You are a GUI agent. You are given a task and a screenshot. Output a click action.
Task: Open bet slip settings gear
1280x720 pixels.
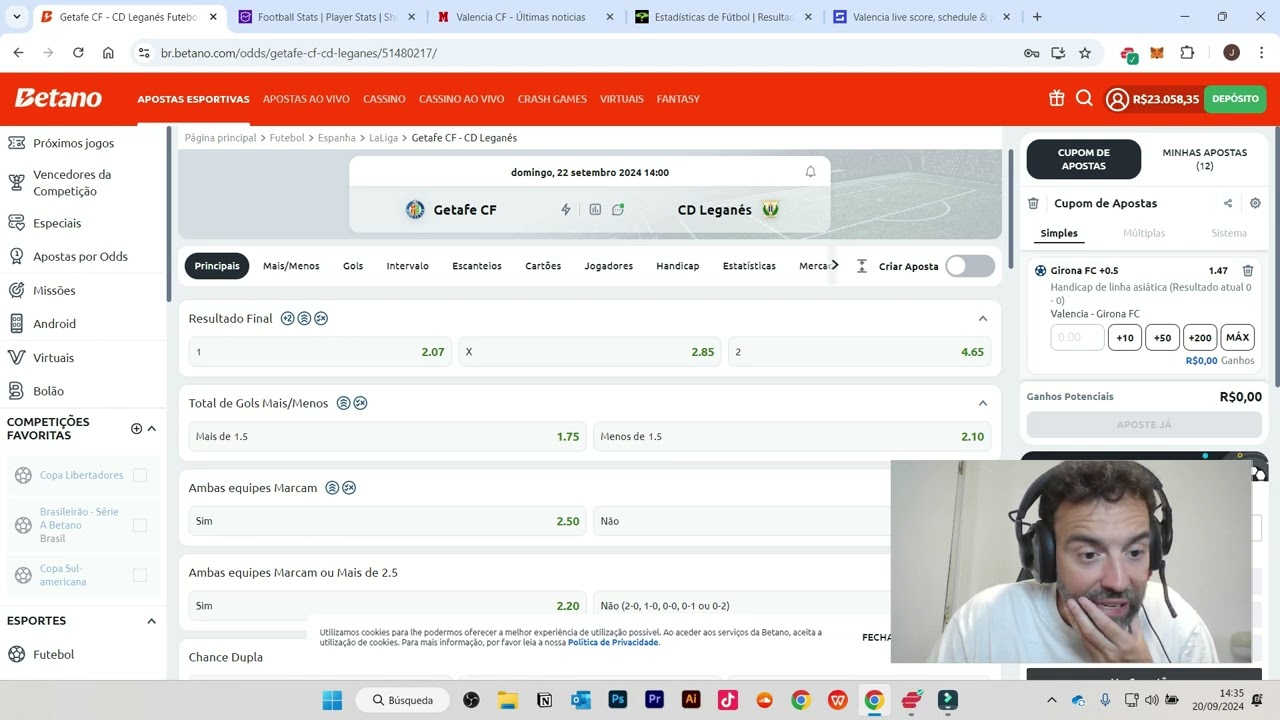(1255, 203)
